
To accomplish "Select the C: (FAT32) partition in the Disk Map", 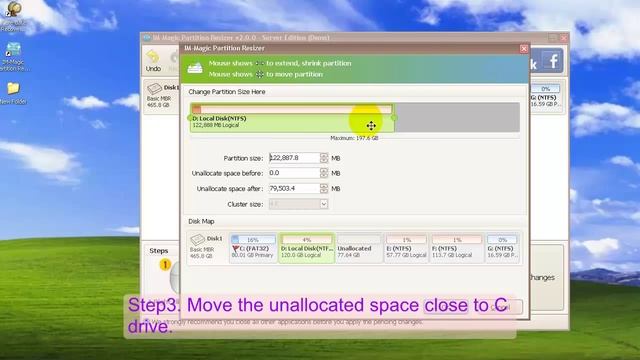I will coord(253,248).
